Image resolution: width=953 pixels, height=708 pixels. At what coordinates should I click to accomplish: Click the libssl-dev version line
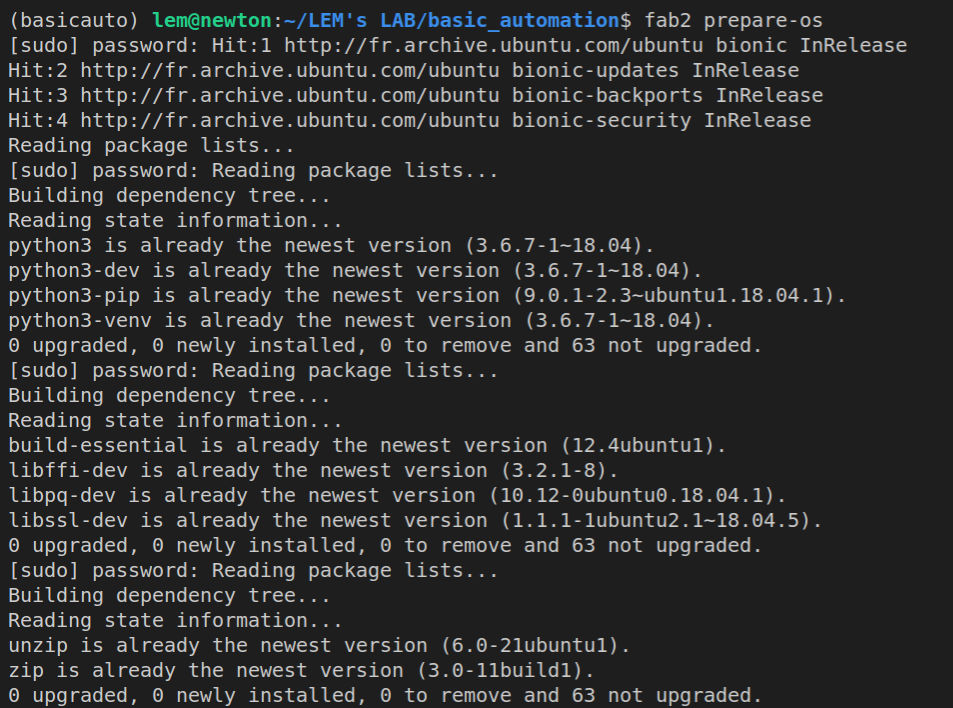pyautogui.click(x=415, y=520)
